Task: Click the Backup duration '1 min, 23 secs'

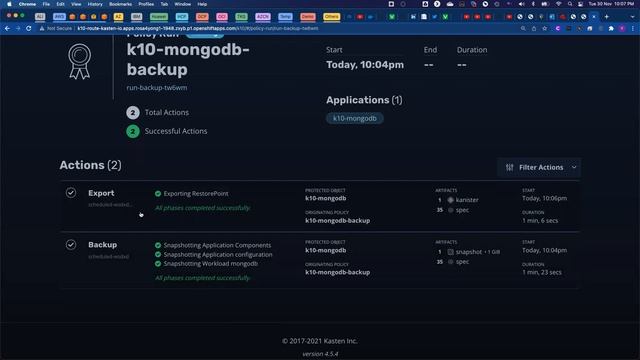Action: 542,272
